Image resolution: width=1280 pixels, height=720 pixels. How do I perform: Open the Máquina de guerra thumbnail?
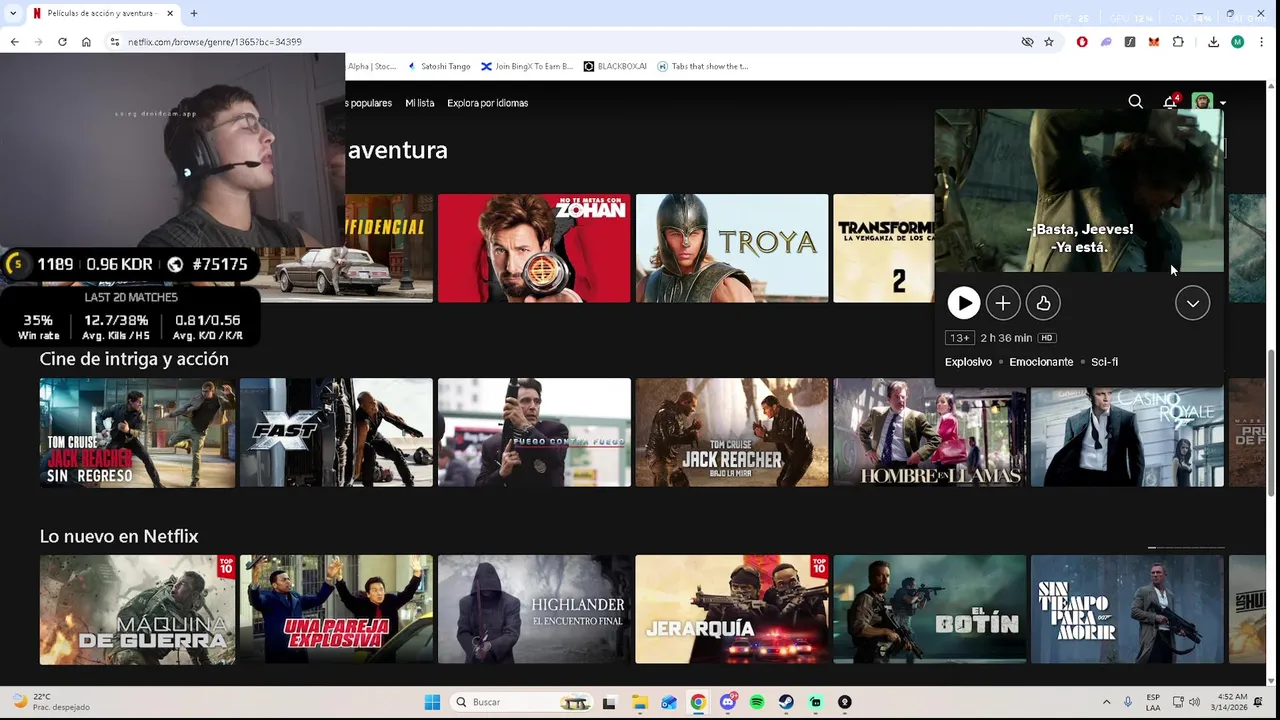tap(137, 610)
